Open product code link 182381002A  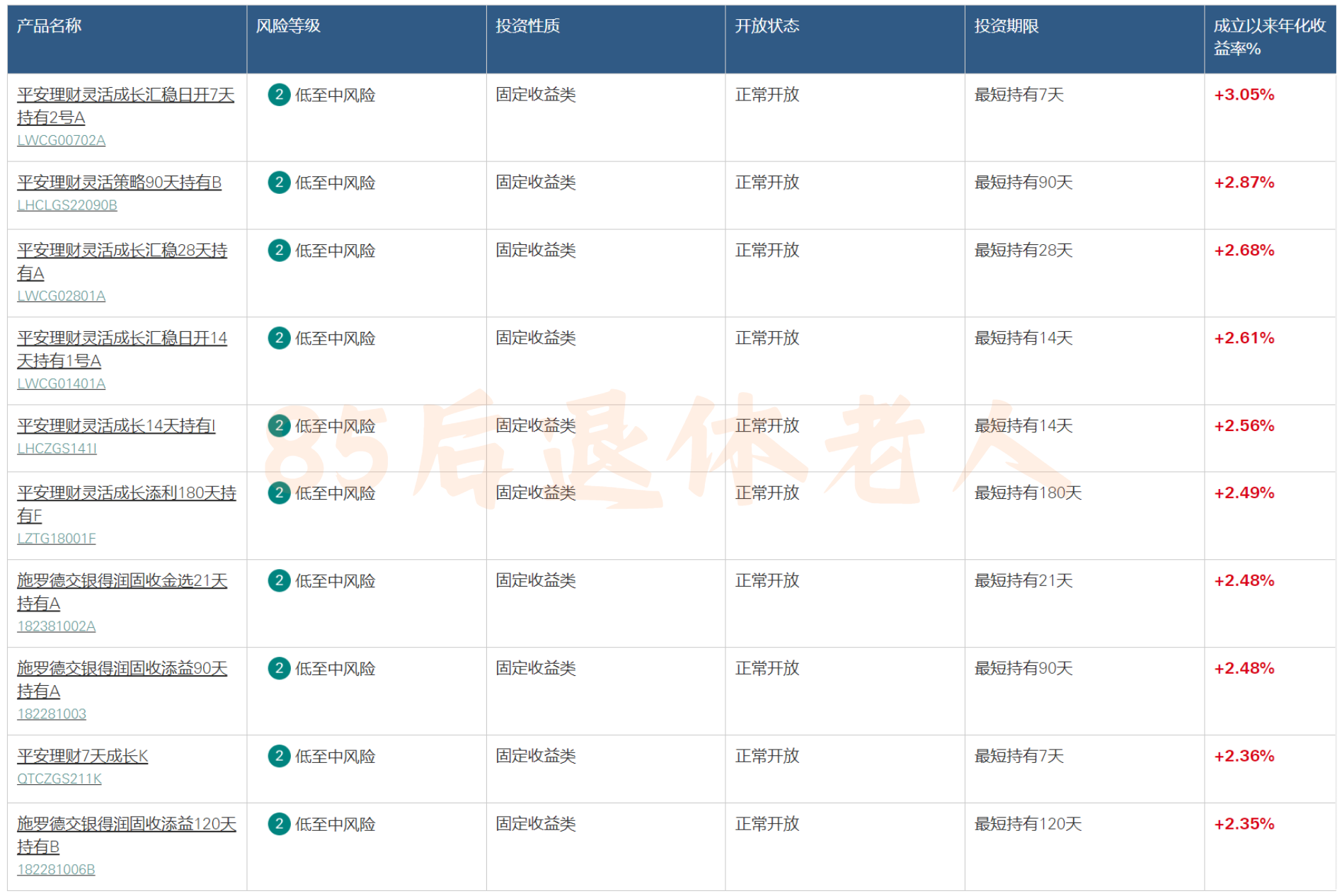tap(56, 626)
